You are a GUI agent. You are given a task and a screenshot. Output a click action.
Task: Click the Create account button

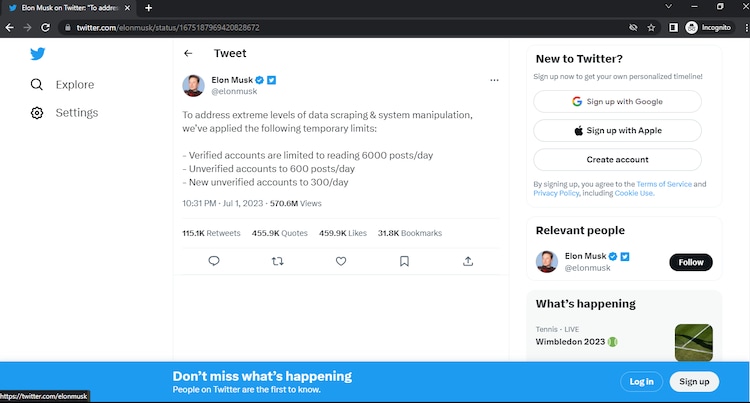pos(617,159)
